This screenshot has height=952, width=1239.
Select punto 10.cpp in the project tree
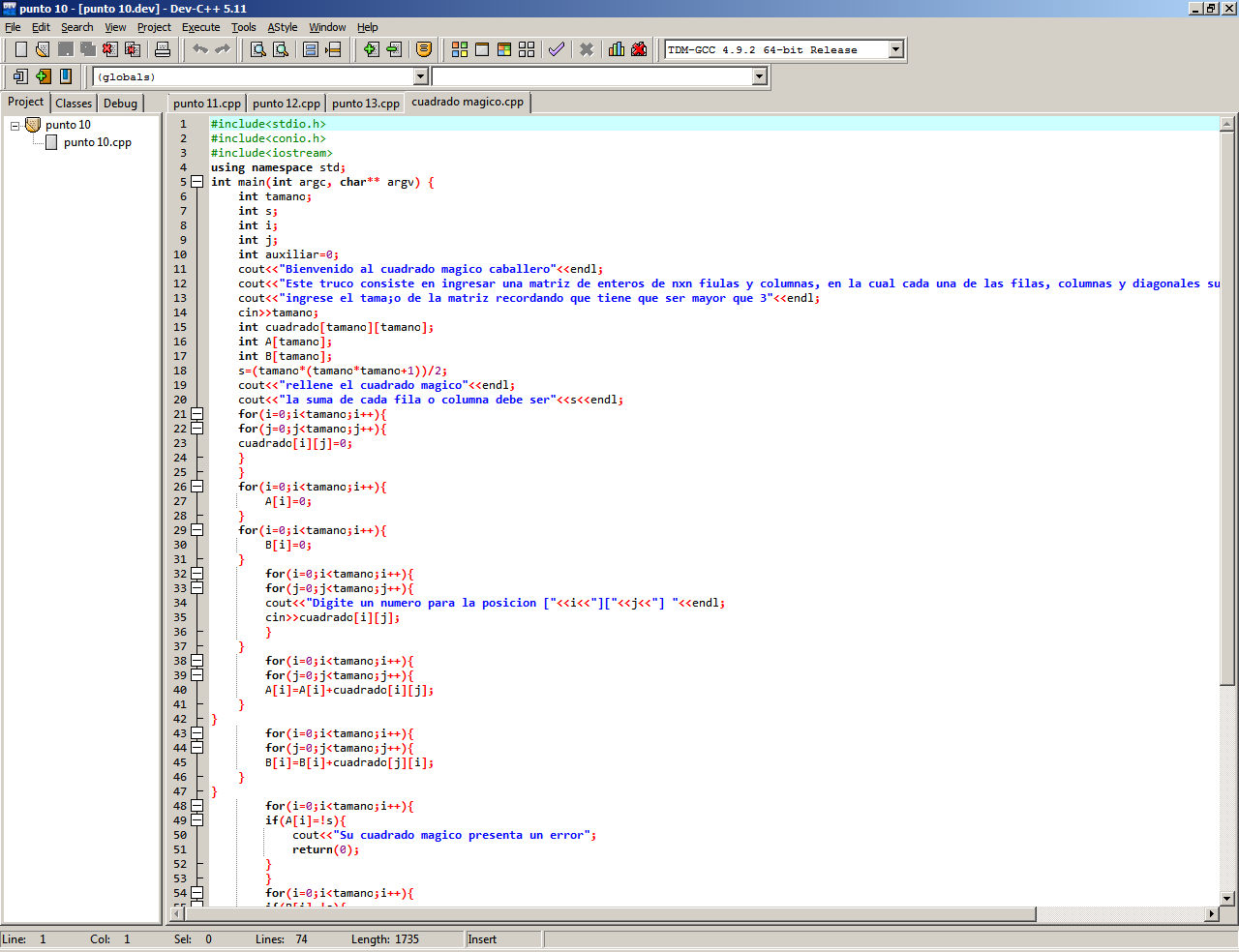[x=97, y=142]
